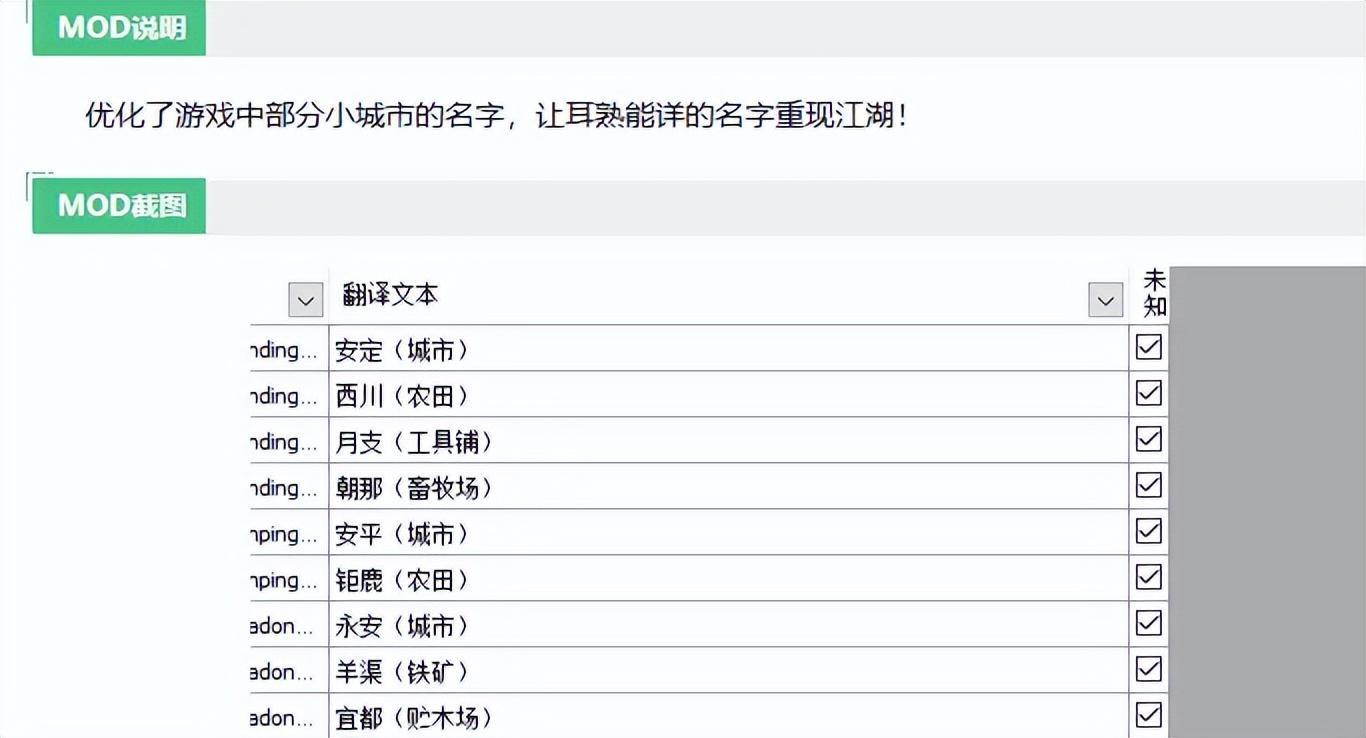Click the MOD description text paragraph
The height and width of the screenshot is (738, 1366).
coord(497,116)
